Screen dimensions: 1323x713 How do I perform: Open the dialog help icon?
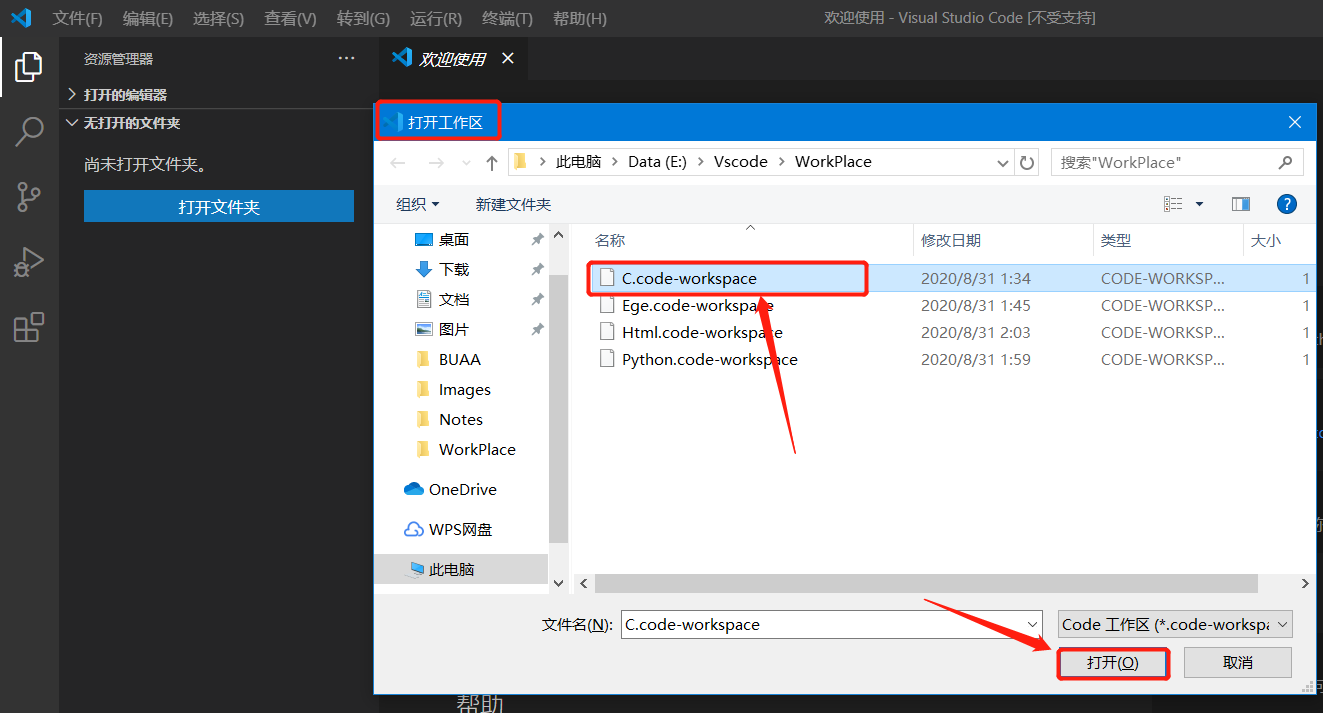tap(1287, 204)
